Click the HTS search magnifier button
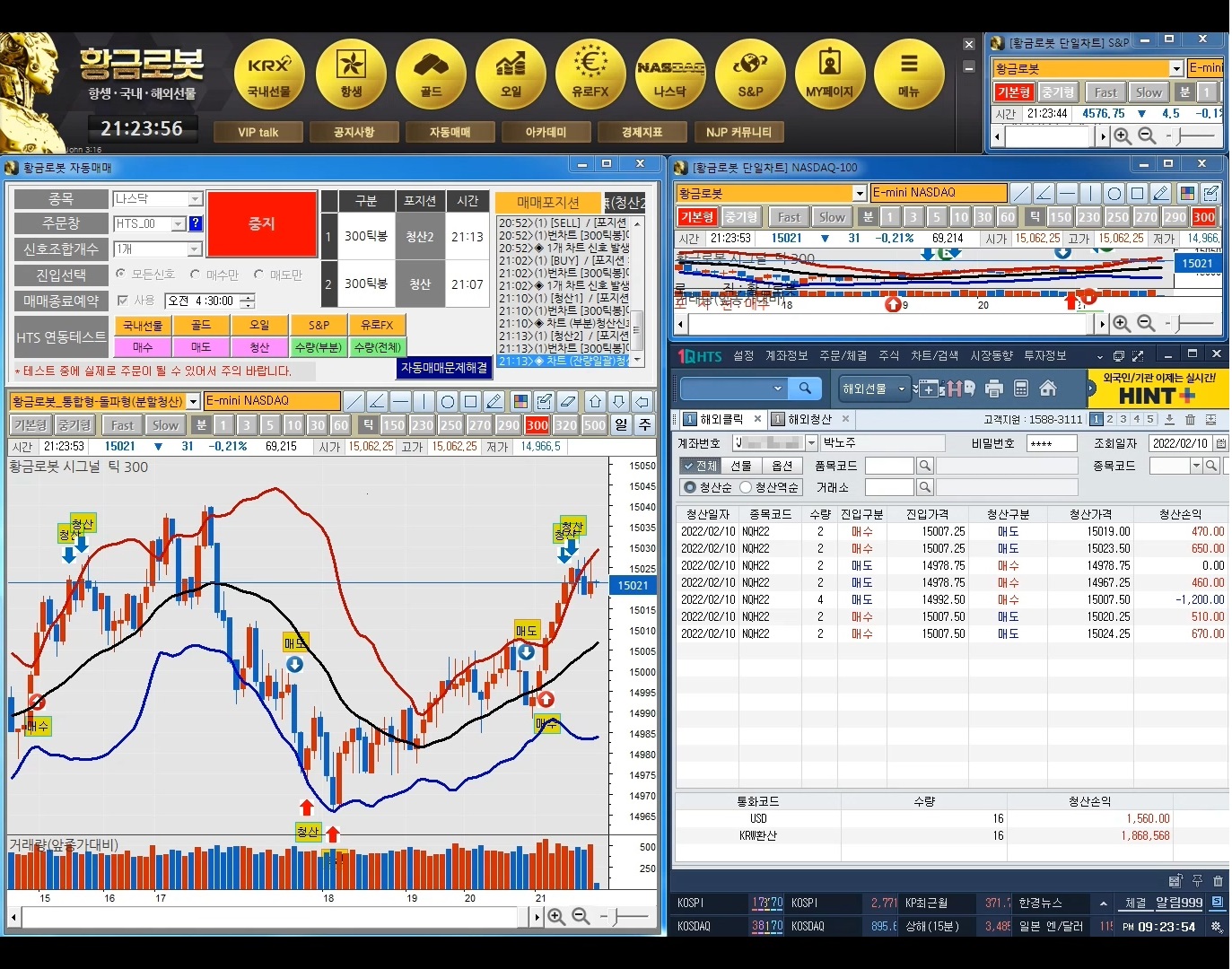The width and height of the screenshot is (1232, 969). pyautogui.click(x=805, y=388)
